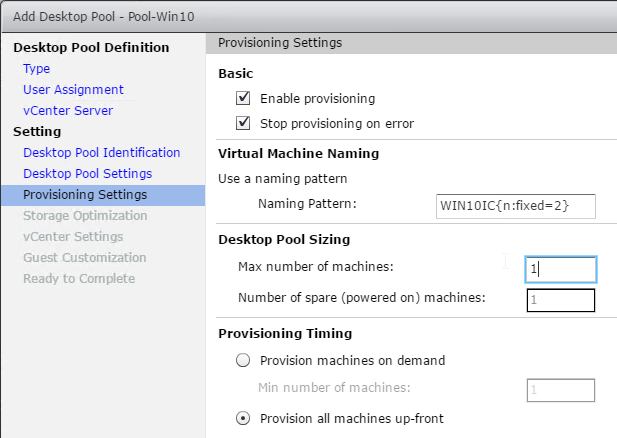Click the Min number of machines field
The width and height of the screenshot is (617, 438).
pos(561,390)
